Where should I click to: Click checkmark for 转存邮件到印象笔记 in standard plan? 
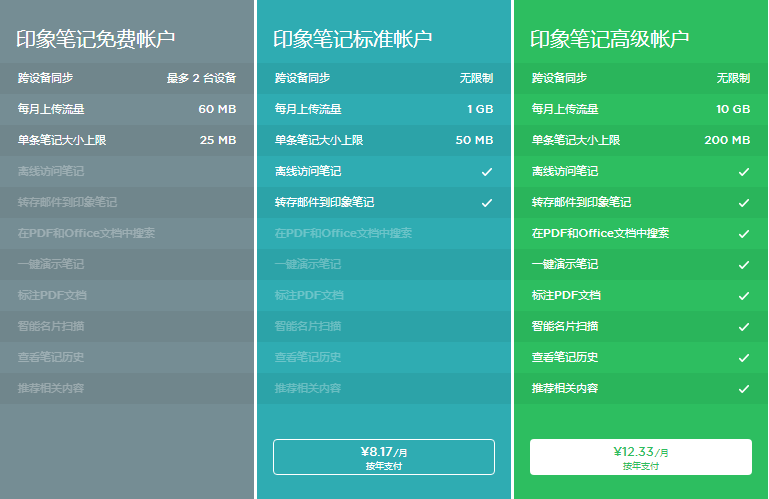(x=487, y=203)
